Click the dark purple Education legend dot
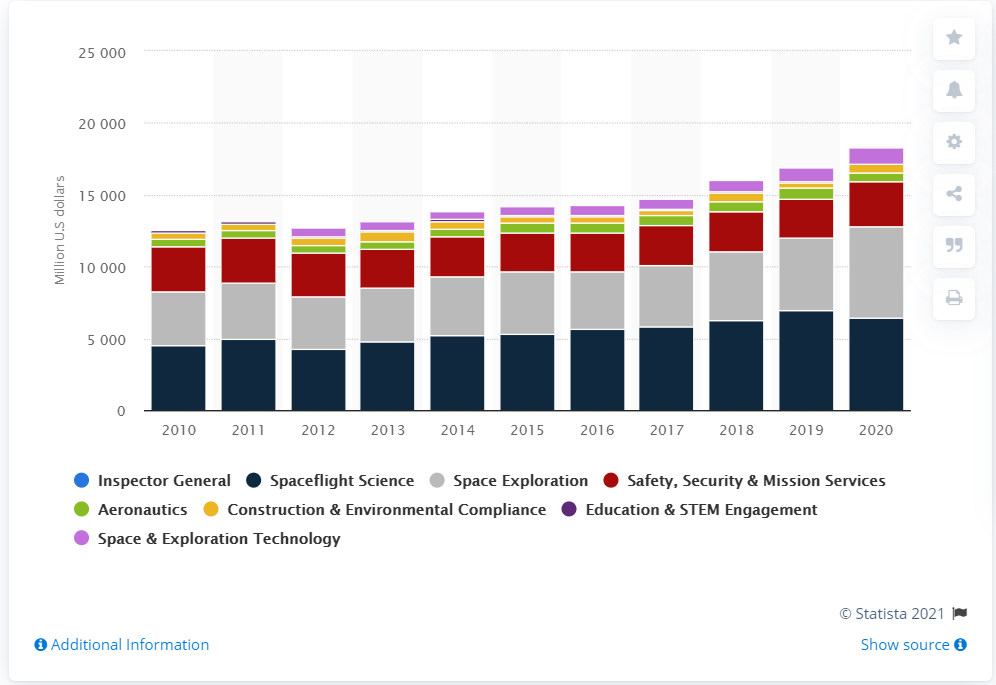This screenshot has height=685, width=996. [x=569, y=510]
